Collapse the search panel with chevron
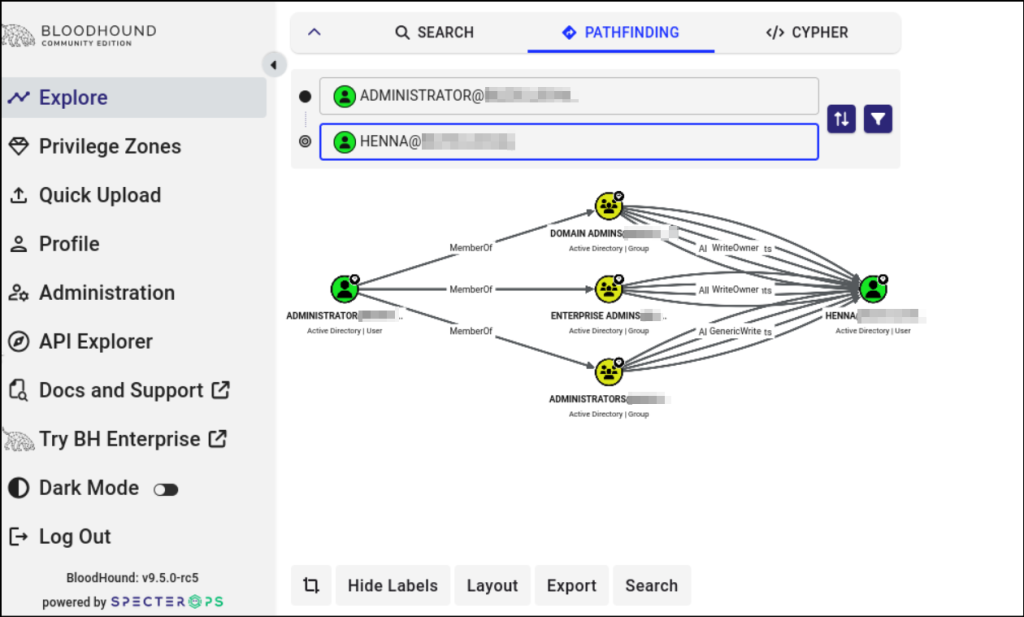Image resolution: width=1024 pixels, height=617 pixels. click(x=314, y=32)
